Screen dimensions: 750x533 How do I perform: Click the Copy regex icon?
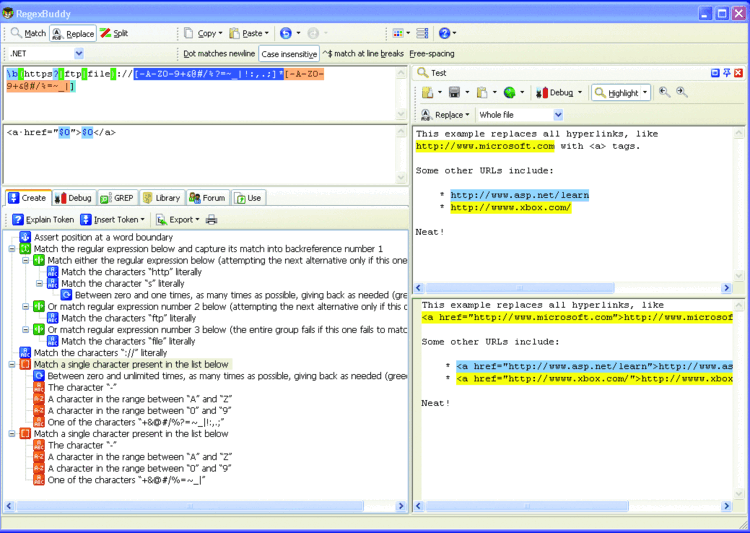[189, 33]
